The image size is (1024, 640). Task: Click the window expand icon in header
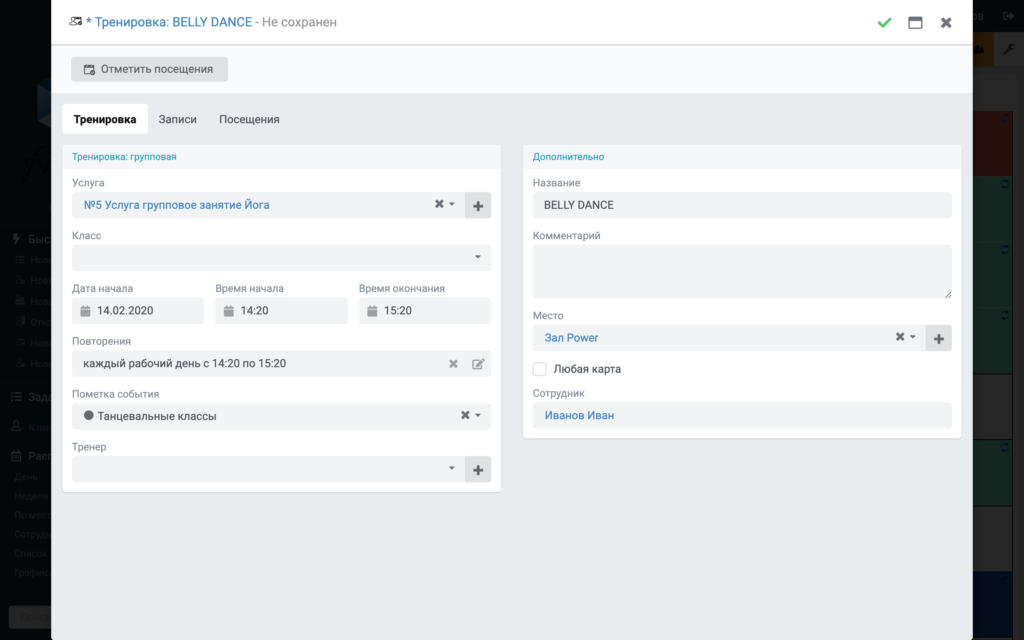(915, 23)
